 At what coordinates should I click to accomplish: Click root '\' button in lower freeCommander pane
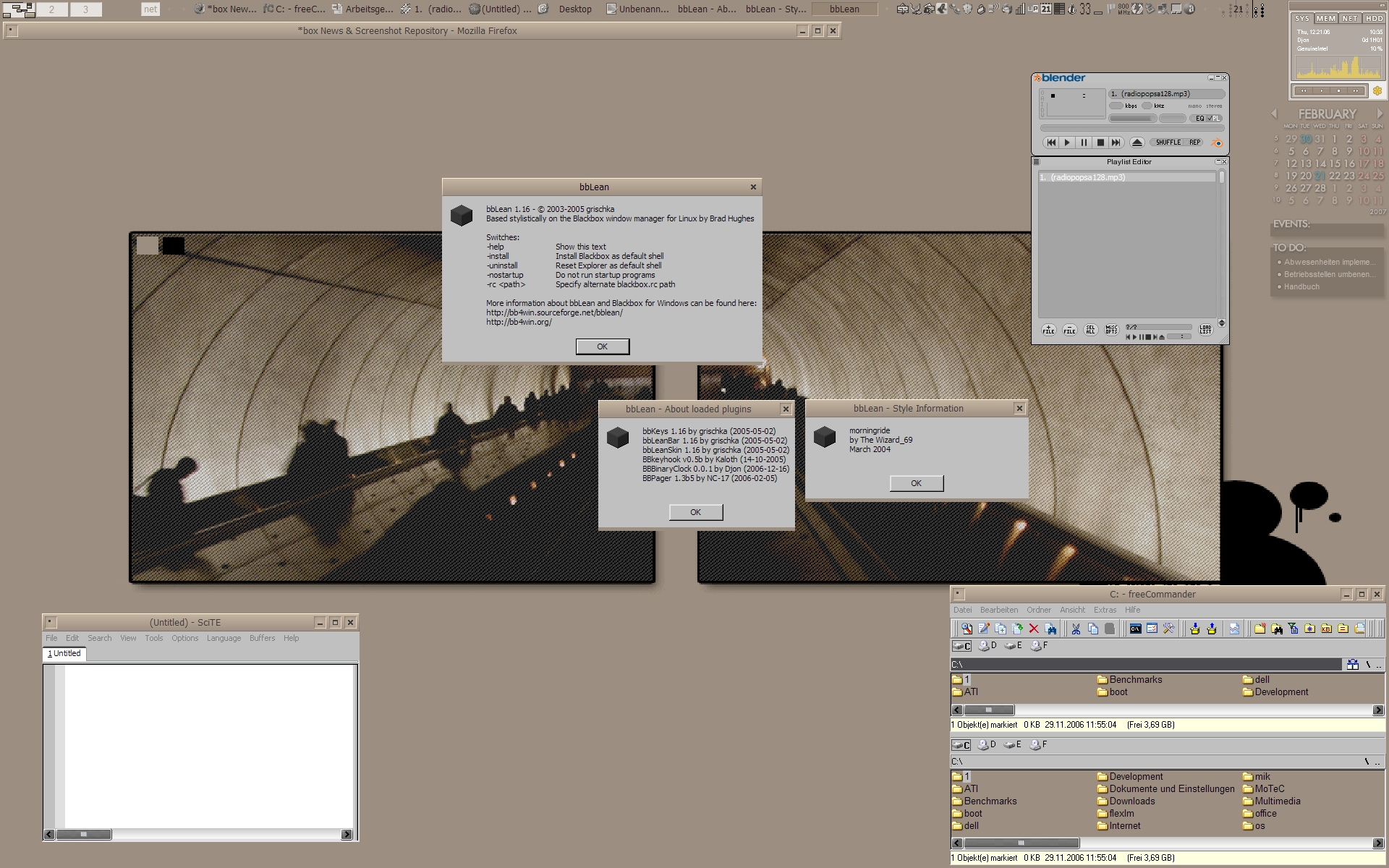(1367, 762)
